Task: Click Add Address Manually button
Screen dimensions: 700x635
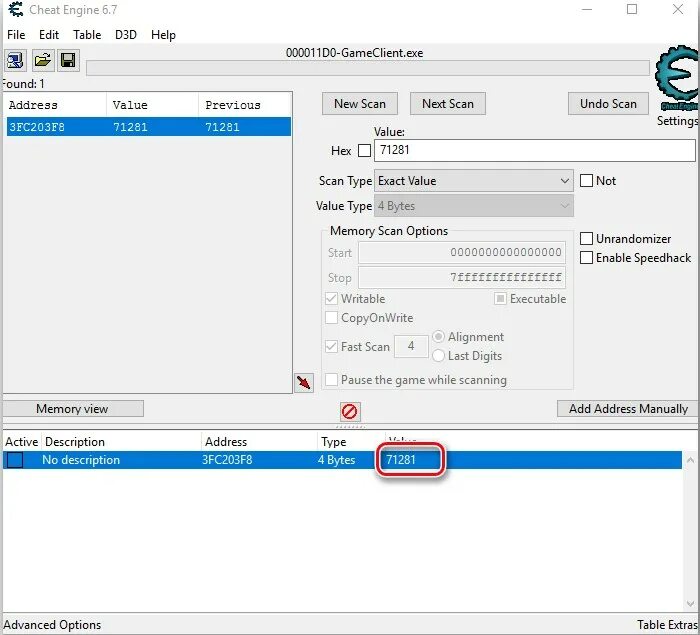Action: click(627, 409)
